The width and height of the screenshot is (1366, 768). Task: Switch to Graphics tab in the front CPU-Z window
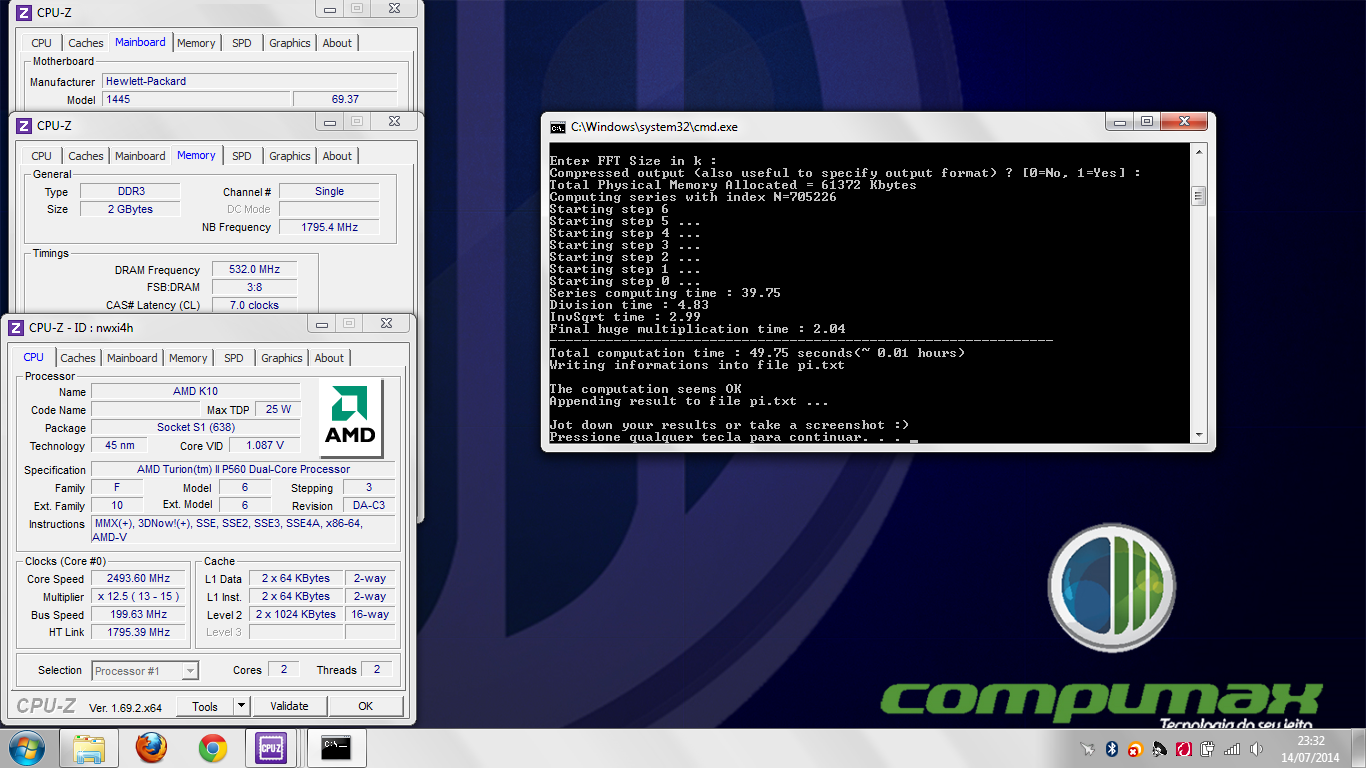[282, 358]
